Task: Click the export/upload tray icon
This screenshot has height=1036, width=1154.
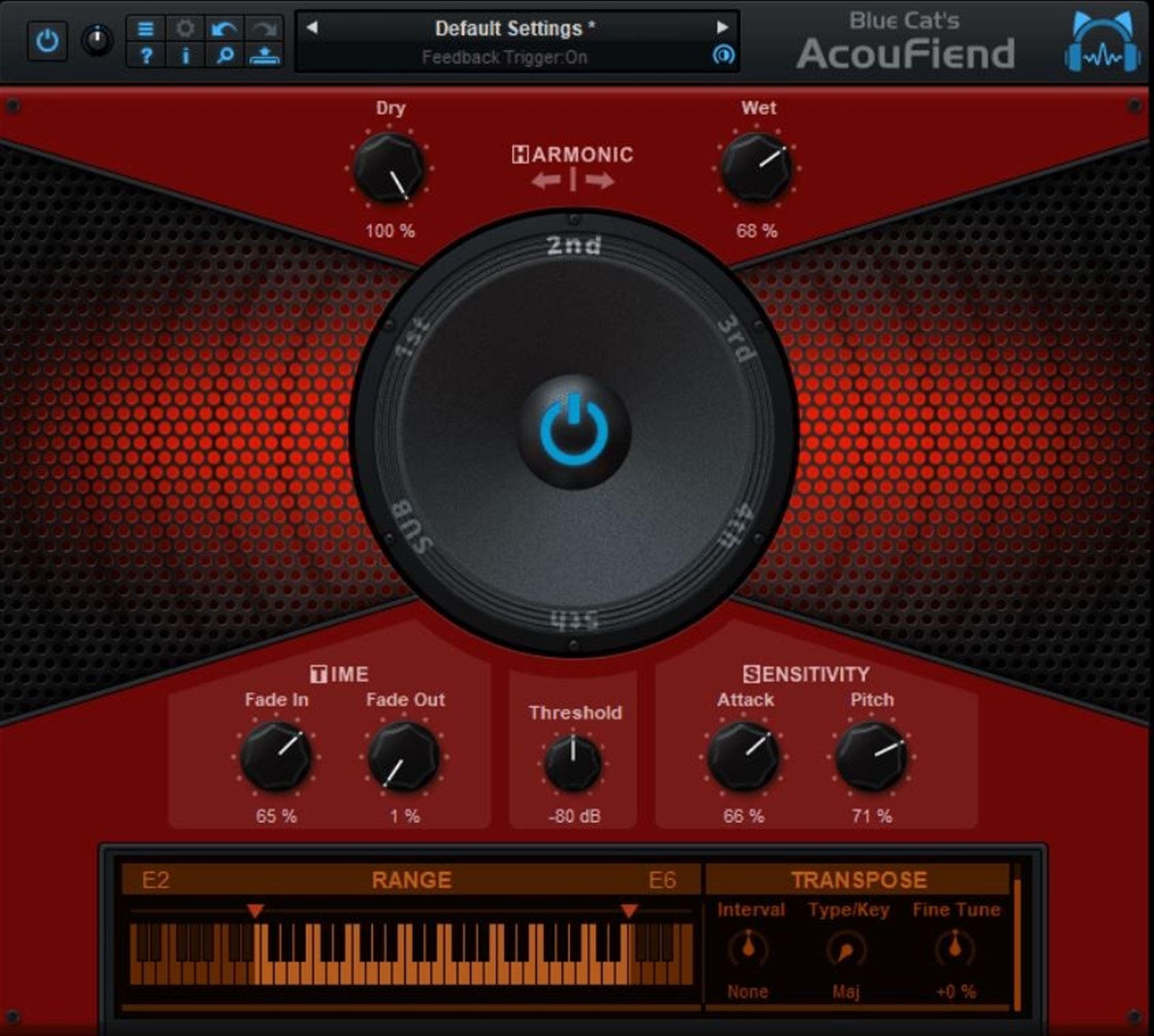Action: (x=264, y=55)
